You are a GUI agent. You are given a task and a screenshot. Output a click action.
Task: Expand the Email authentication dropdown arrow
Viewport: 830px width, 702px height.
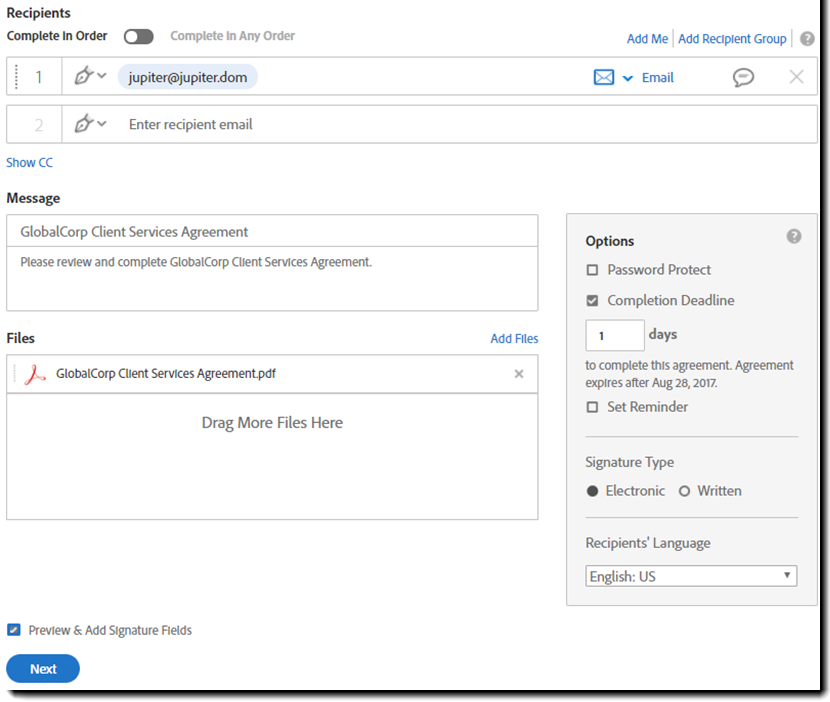point(628,78)
